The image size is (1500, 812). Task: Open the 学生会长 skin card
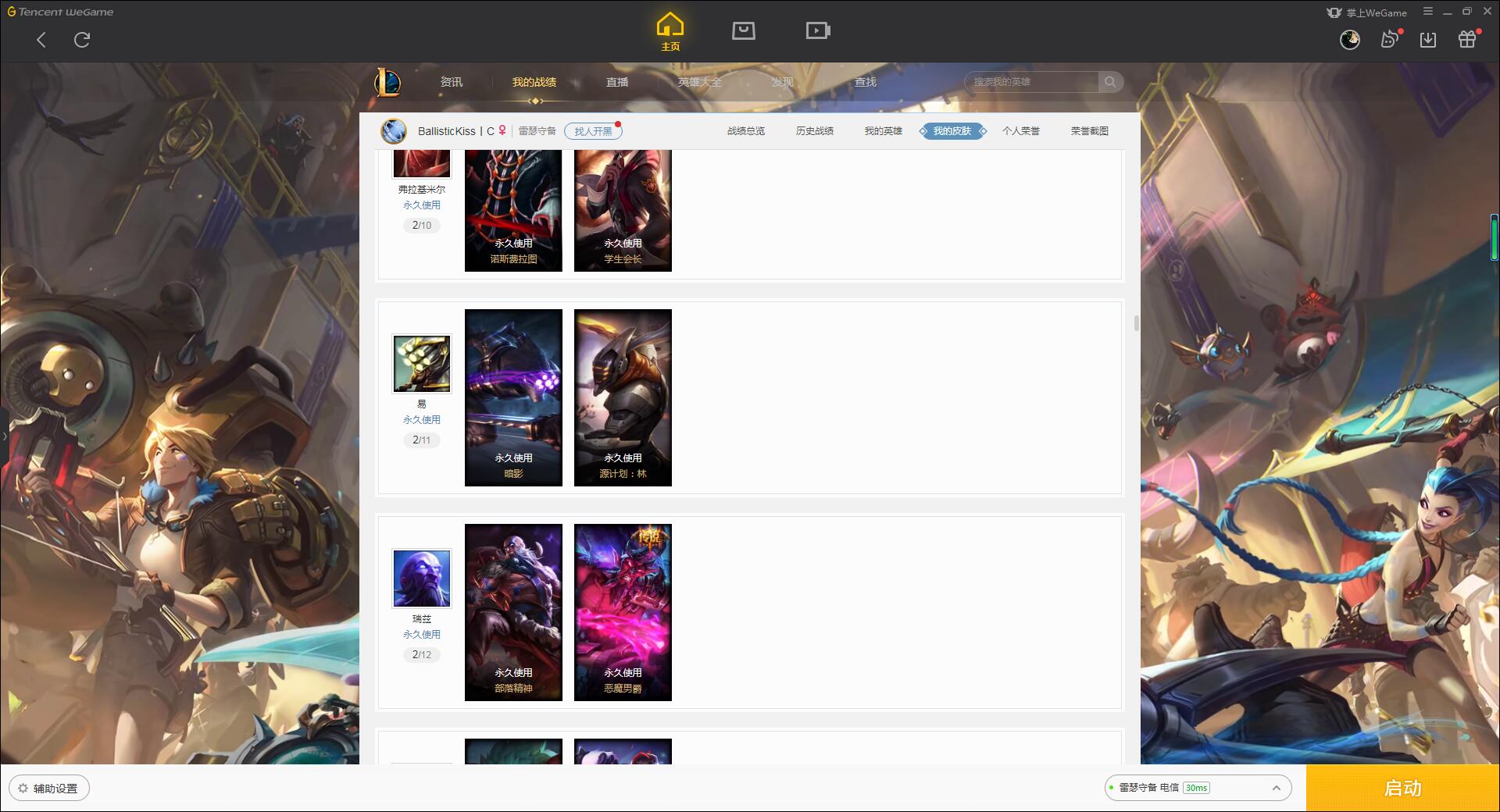(x=623, y=211)
